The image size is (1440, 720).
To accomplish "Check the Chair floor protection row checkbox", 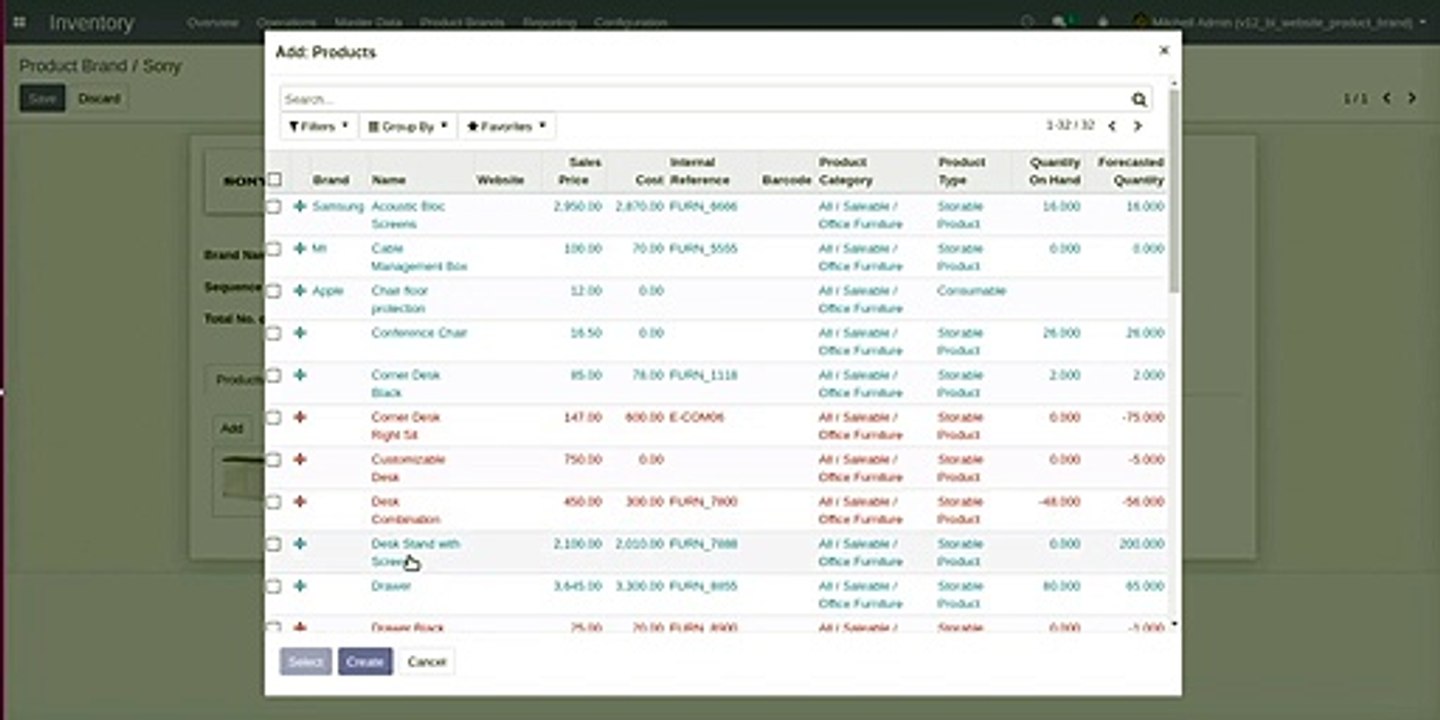I will 273,290.
